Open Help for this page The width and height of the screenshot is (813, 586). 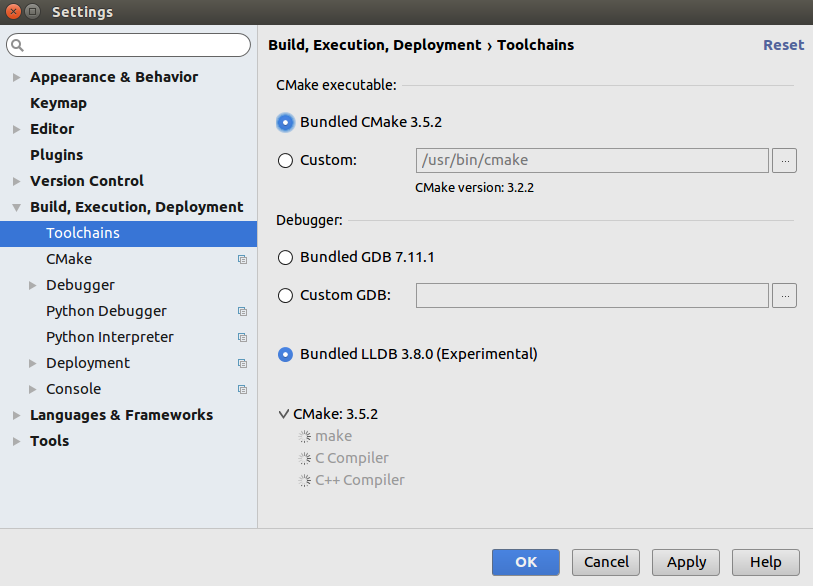click(766, 562)
